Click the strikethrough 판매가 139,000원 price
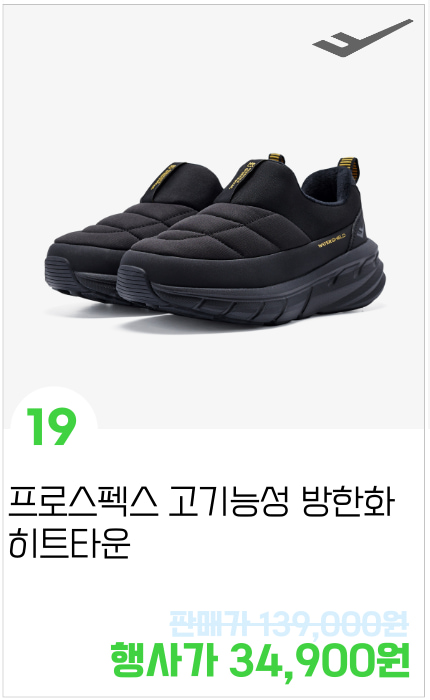430x700 pixels. click(x=289, y=623)
